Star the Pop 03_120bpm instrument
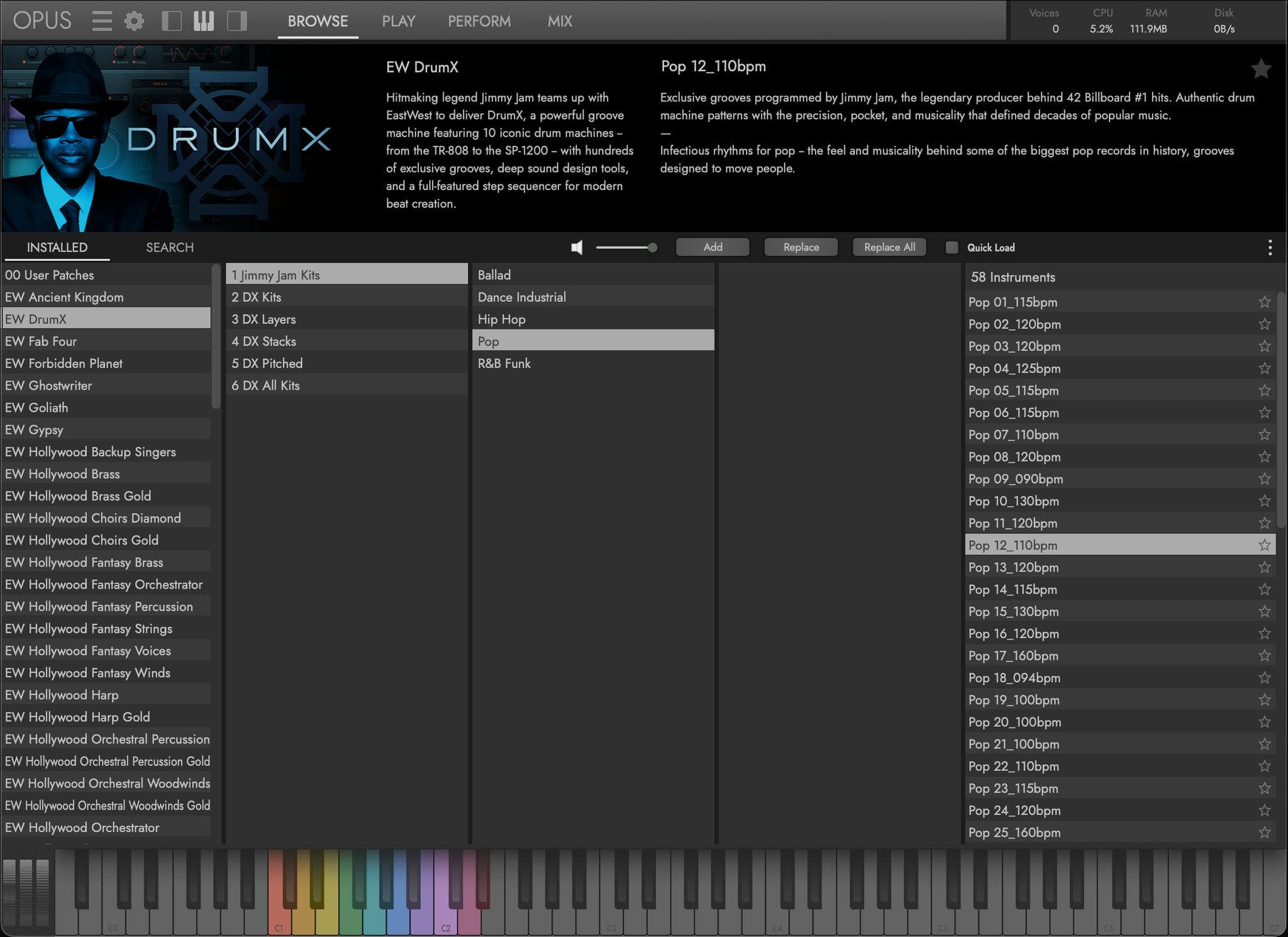This screenshot has width=1288, height=937. (x=1265, y=347)
